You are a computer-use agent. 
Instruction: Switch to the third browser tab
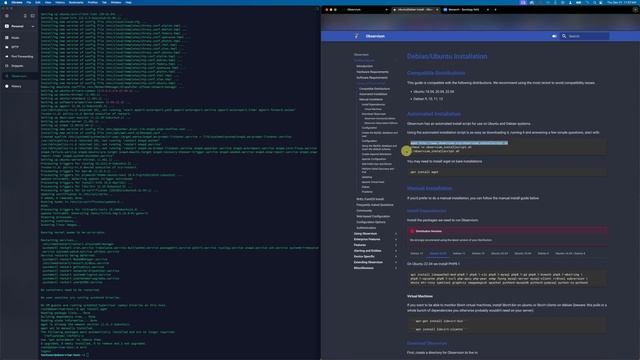[x=465, y=9]
